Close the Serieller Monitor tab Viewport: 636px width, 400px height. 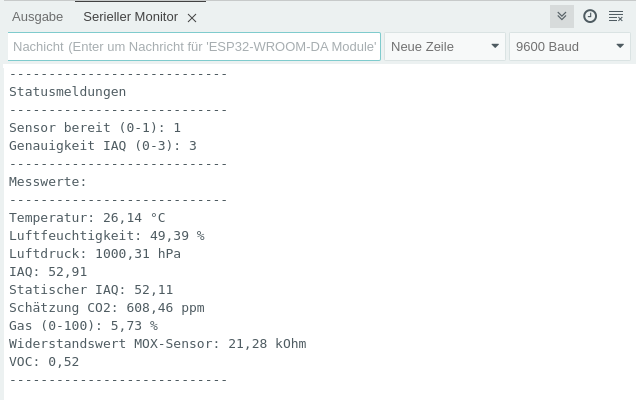point(192,18)
